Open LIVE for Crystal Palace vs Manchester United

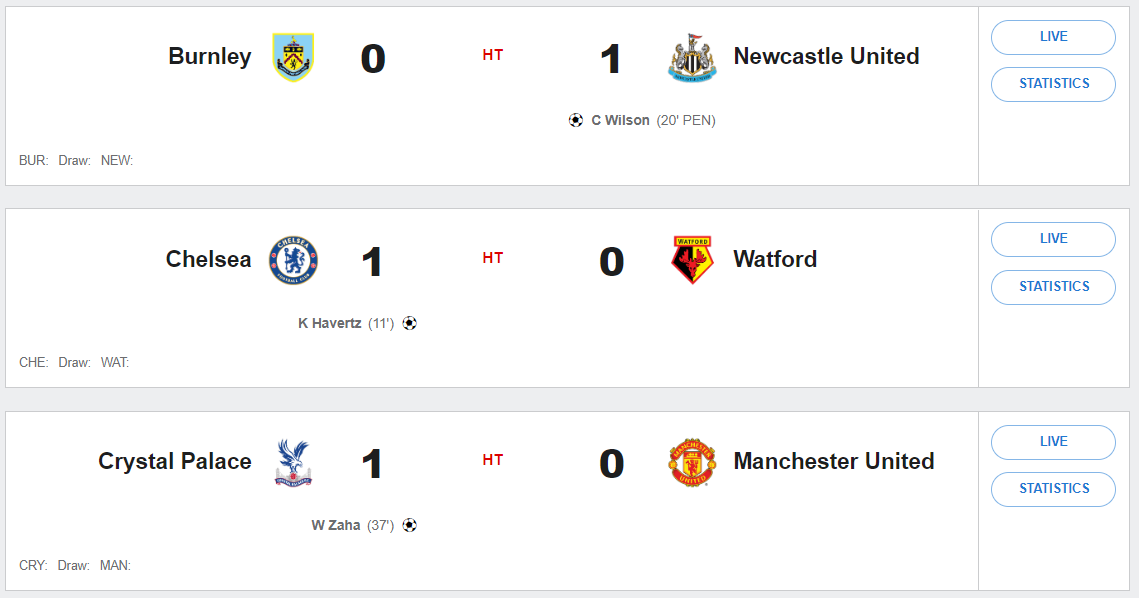point(1053,442)
